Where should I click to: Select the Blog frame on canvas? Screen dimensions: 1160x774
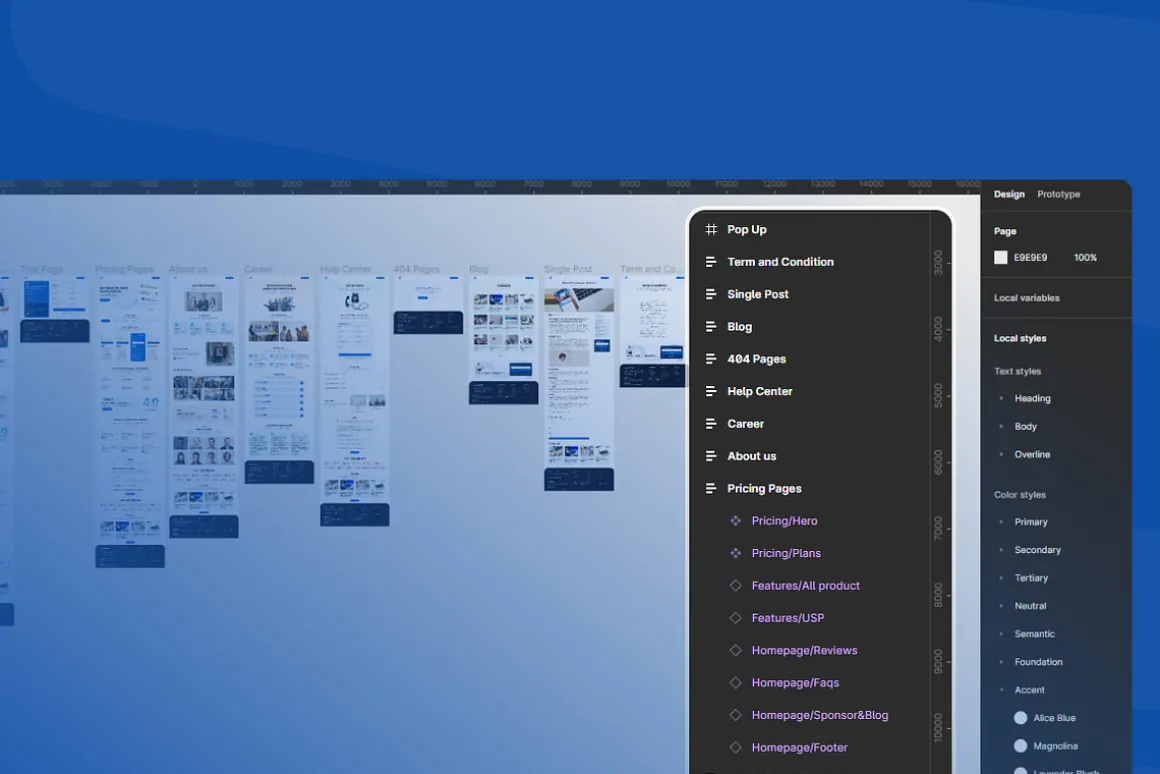pyautogui.click(x=503, y=340)
